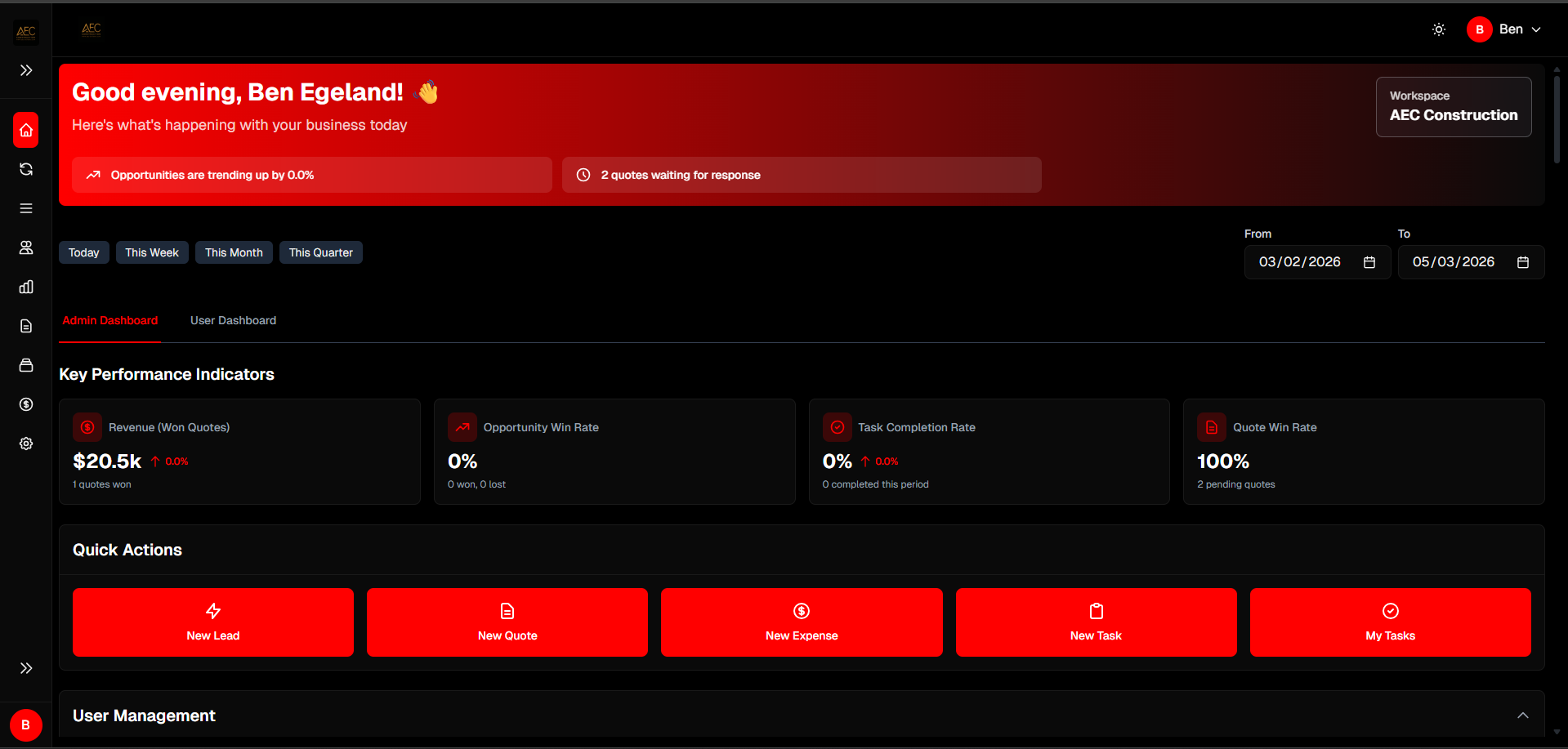Image resolution: width=1568 pixels, height=749 pixels.
Task: Click the AEC logo in sidebar
Action: (26, 32)
